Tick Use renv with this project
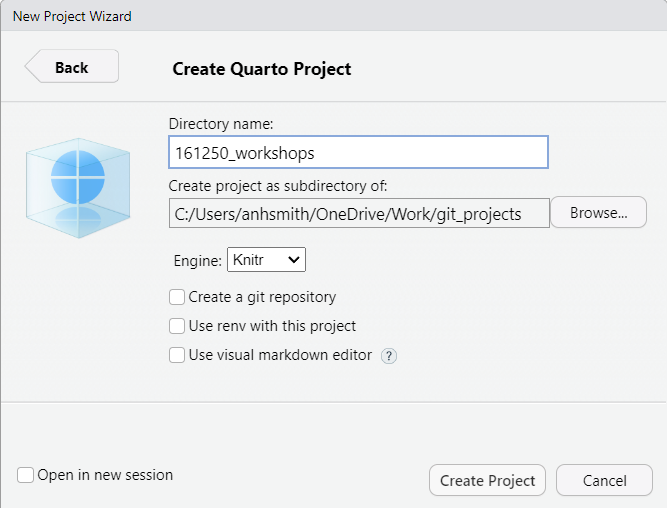The height and width of the screenshot is (508, 667). [177, 326]
